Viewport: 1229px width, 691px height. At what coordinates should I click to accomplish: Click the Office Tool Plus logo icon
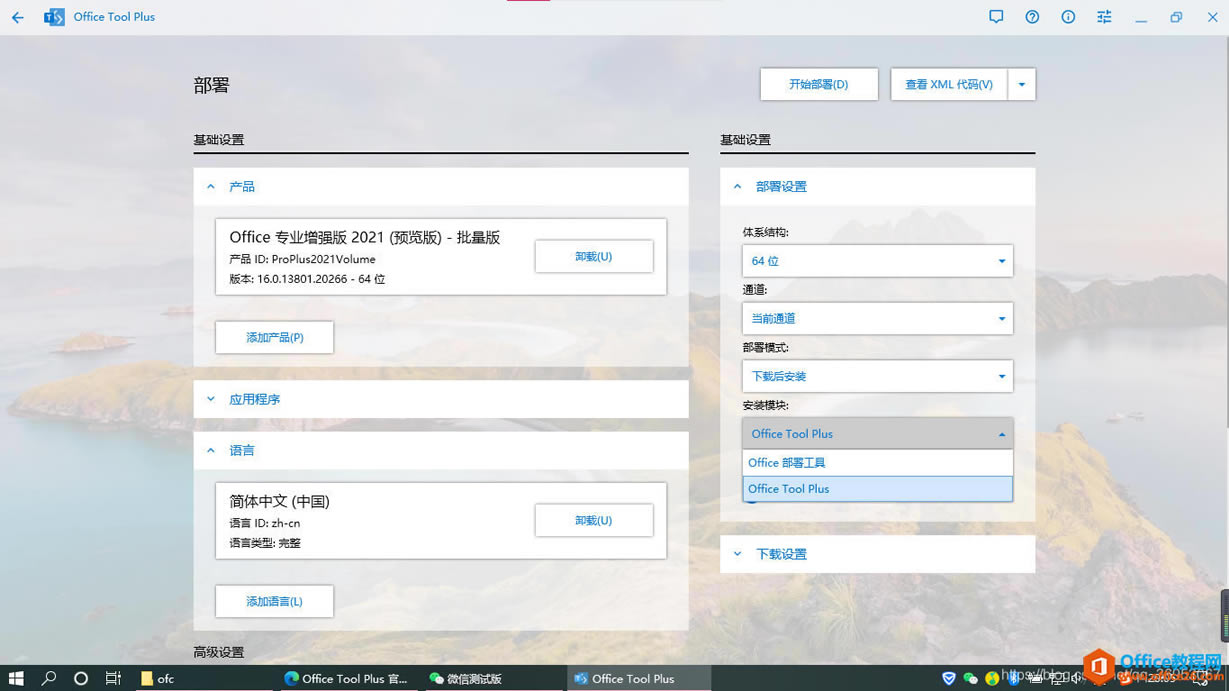[54, 17]
